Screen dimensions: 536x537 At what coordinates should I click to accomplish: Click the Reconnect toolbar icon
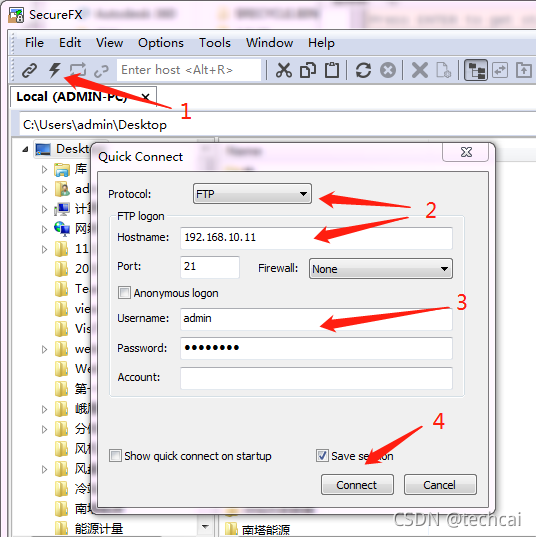101,71
